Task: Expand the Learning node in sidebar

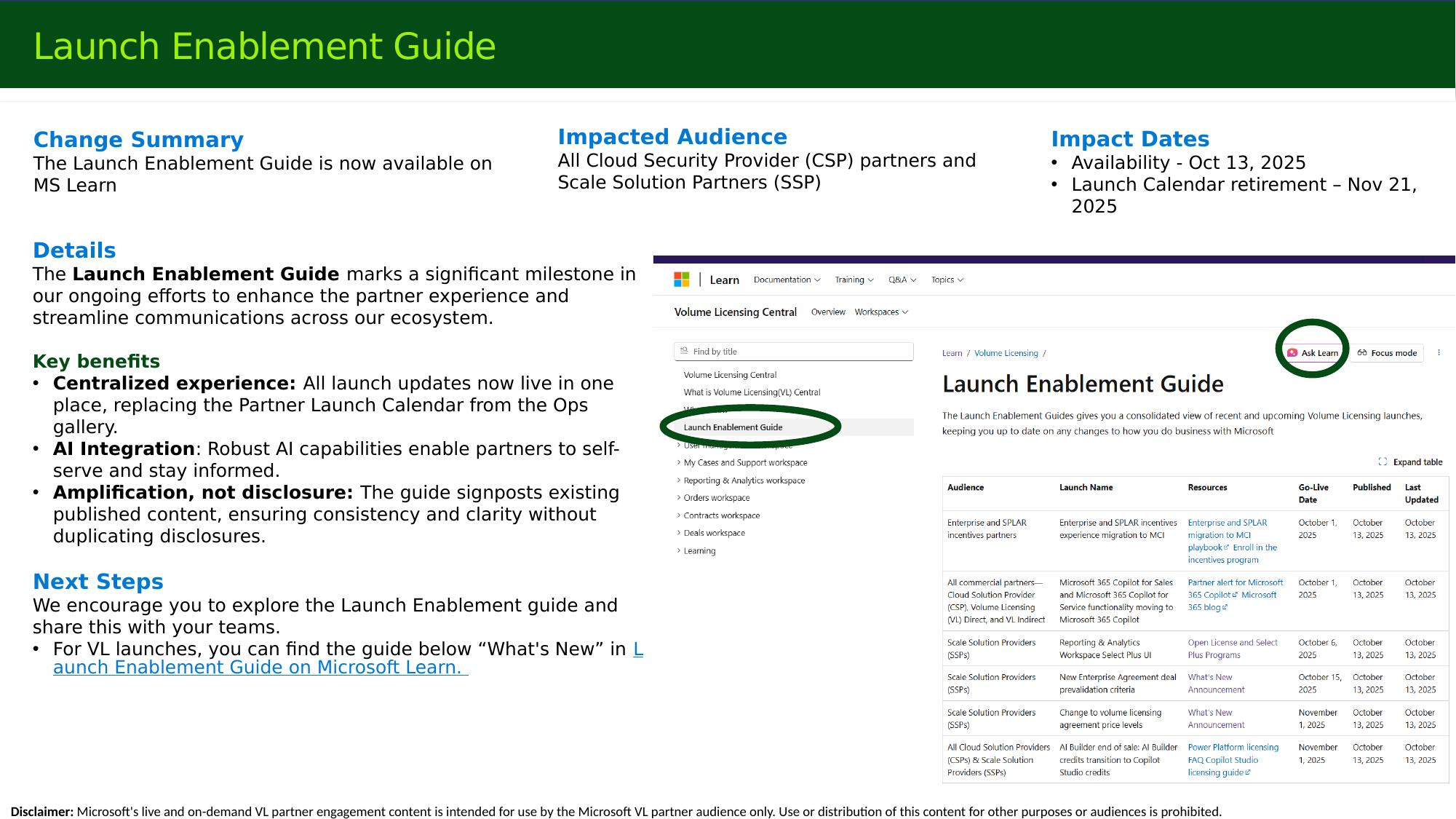Action: click(x=696, y=551)
